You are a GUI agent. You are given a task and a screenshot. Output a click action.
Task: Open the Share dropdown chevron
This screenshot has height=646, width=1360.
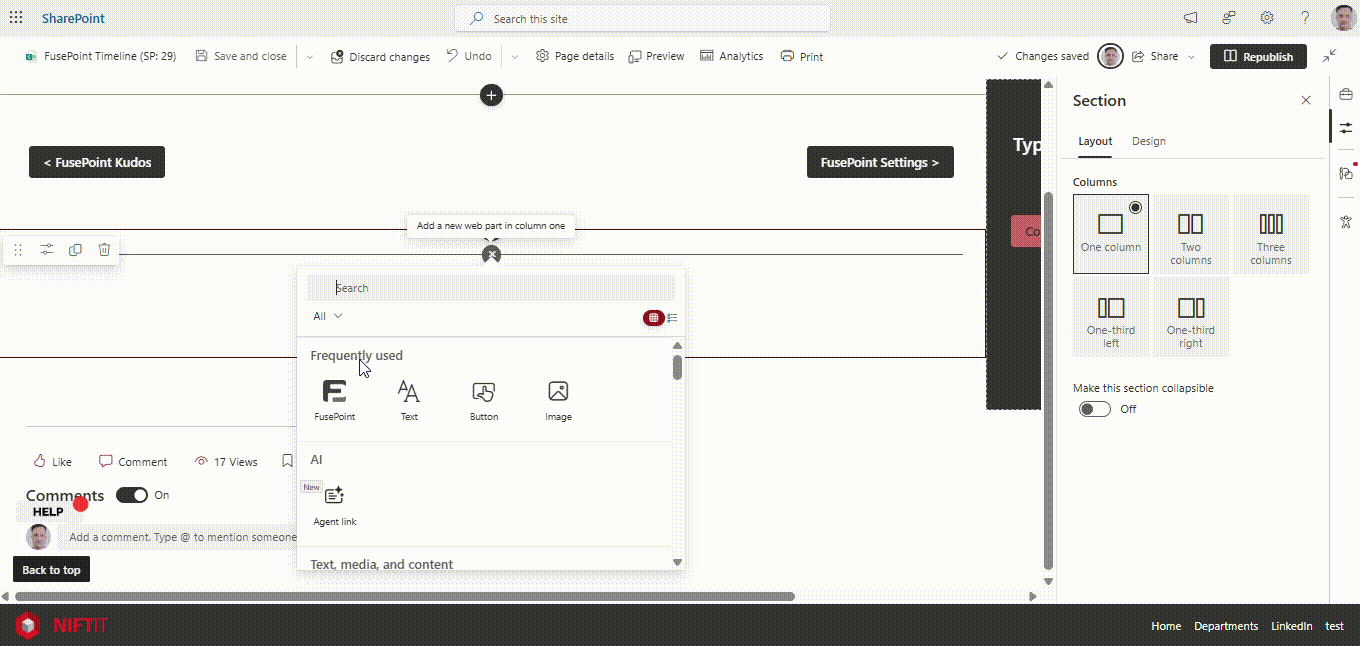coord(1191,57)
